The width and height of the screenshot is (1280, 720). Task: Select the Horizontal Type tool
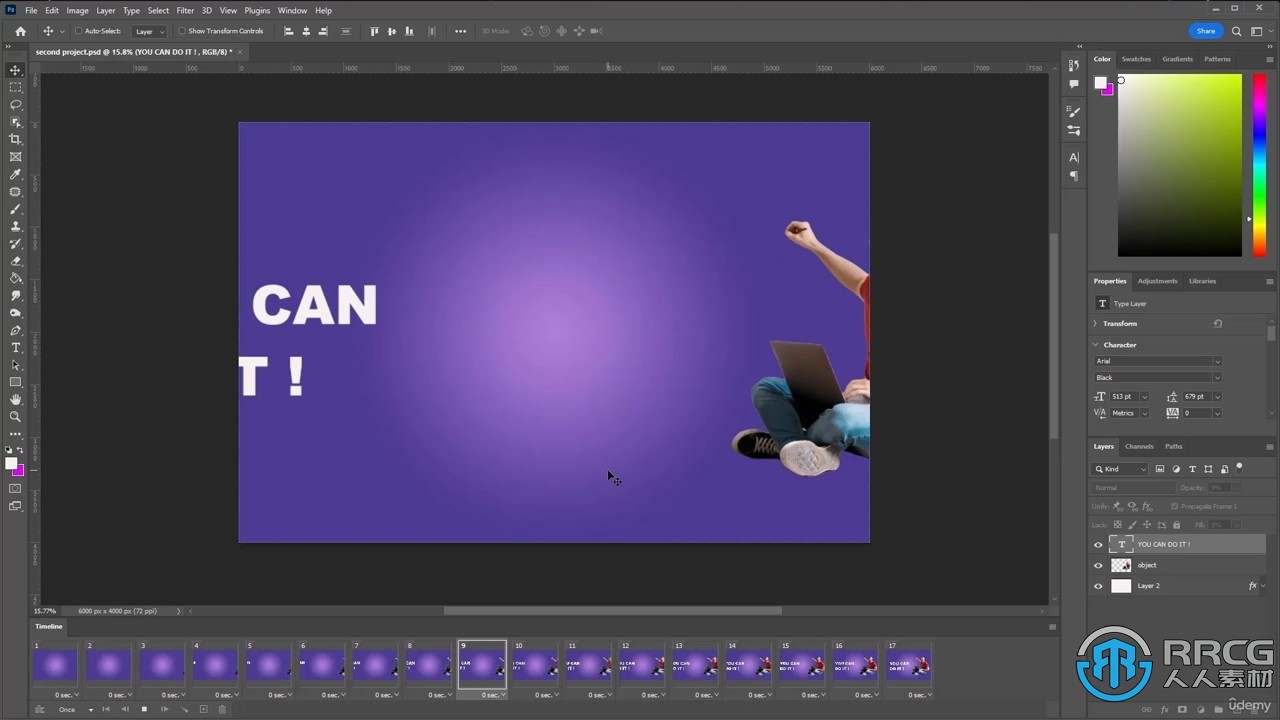coord(15,347)
